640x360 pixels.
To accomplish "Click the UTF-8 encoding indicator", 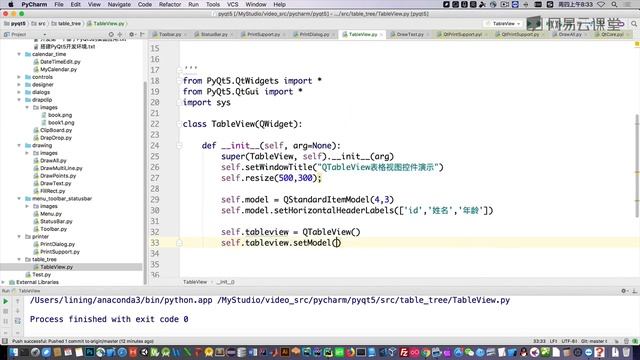I will click(x=569, y=341).
